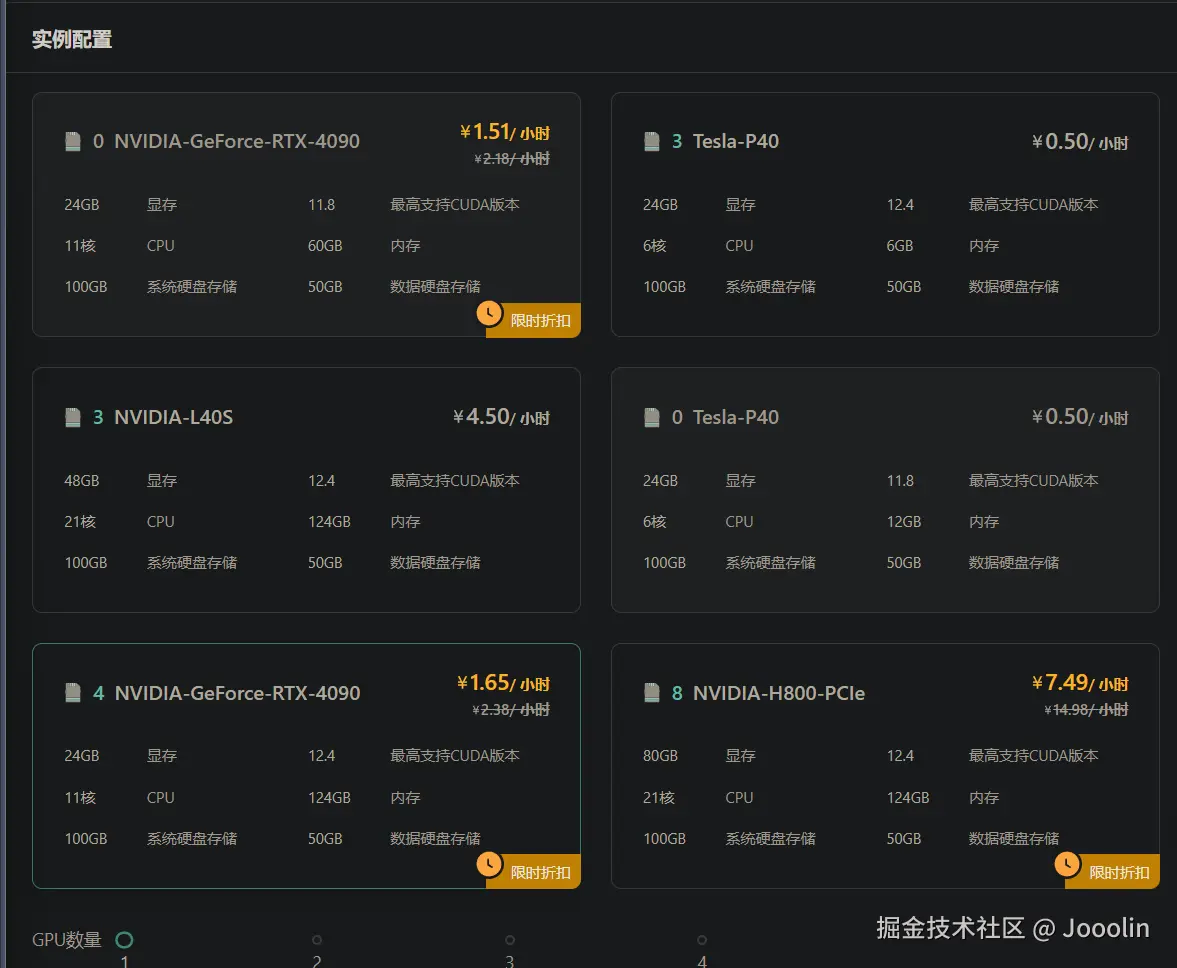Click the ¥1.65/小时 price
1177x968 pixels.
(503, 683)
